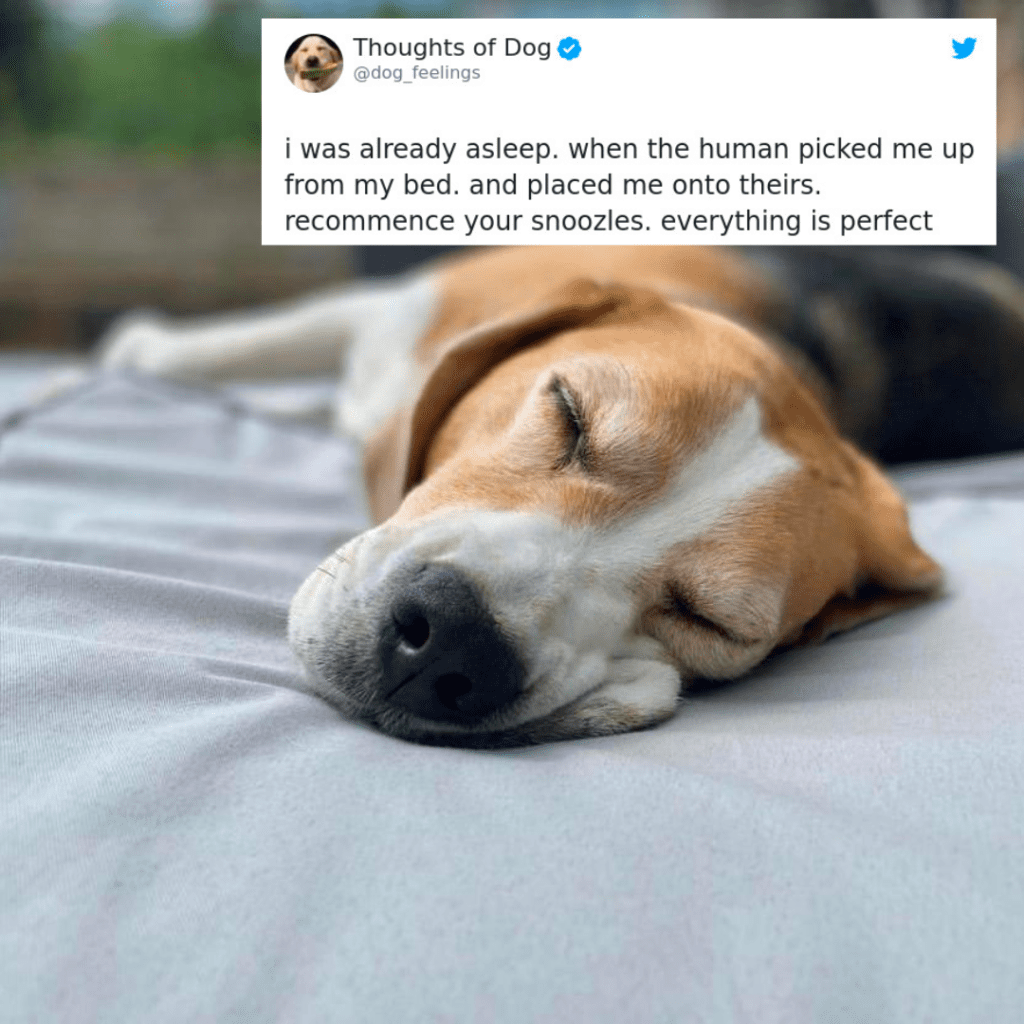Click the sleeping dog's black nose
The width and height of the screenshot is (1024, 1024).
coord(449,644)
